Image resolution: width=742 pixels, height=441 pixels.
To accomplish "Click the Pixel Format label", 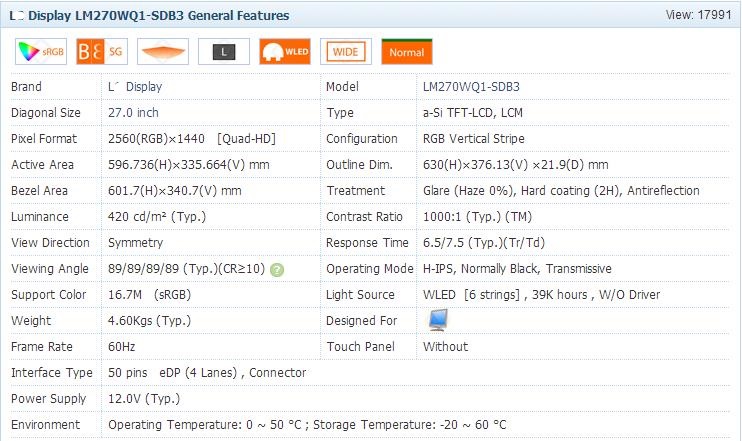I will click(x=44, y=139).
